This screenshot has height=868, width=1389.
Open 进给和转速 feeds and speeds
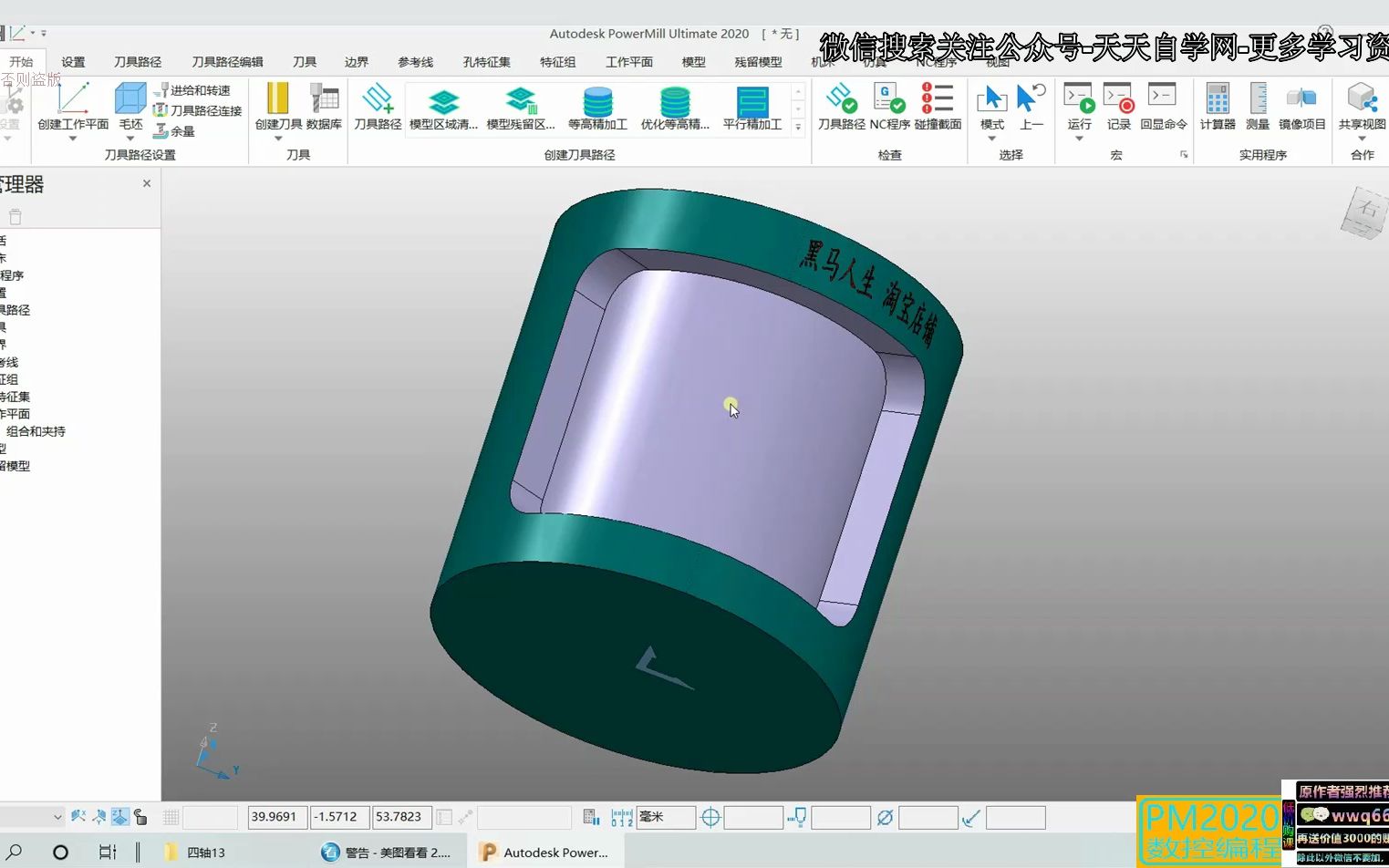click(x=192, y=90)
